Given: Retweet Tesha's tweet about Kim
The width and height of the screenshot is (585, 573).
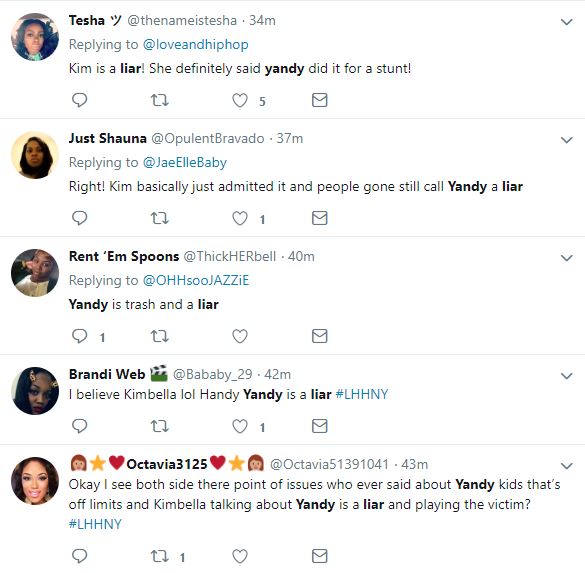Looking at the screenshot, I should coord(160,100).
